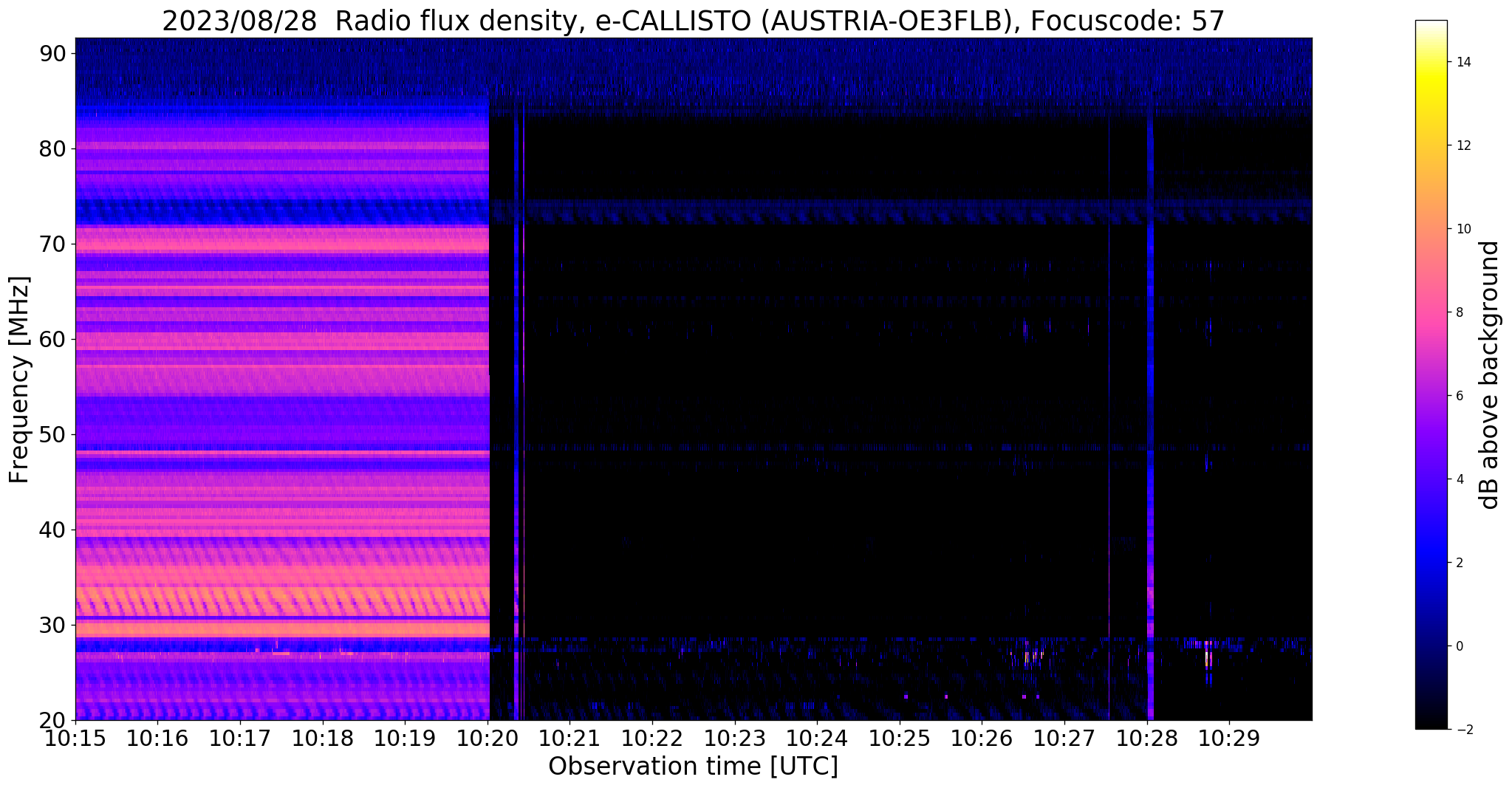Click the 'Observation time [UTC]' axis label
The image size is (1512, 788).
pyautogui.click(x=693, y=767)
